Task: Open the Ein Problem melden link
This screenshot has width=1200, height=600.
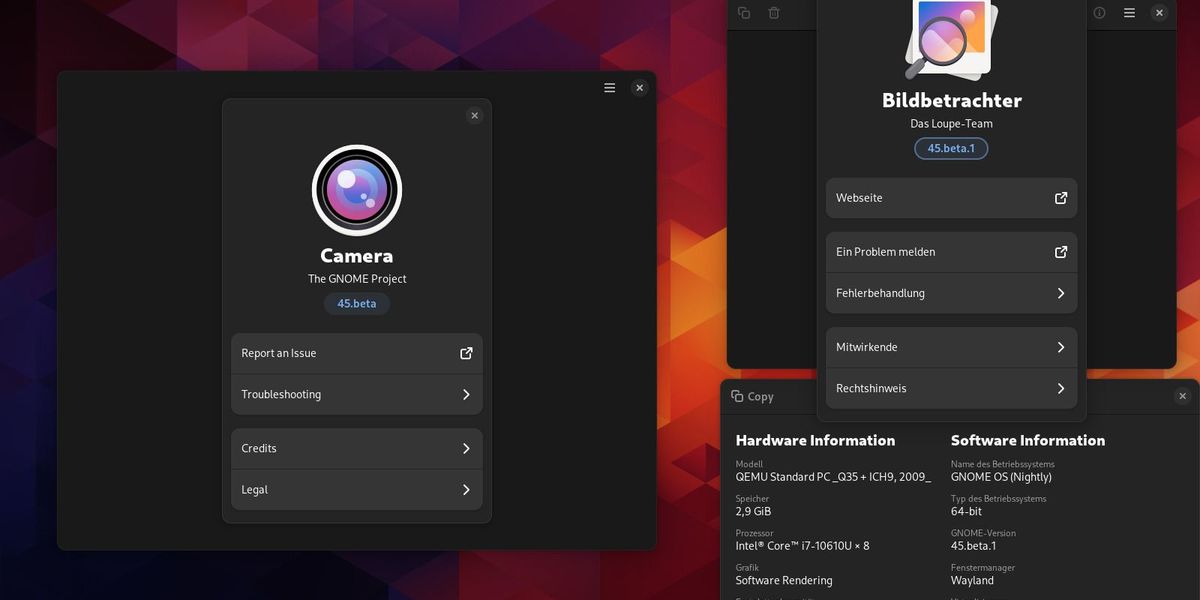Action: coord(951,252)
